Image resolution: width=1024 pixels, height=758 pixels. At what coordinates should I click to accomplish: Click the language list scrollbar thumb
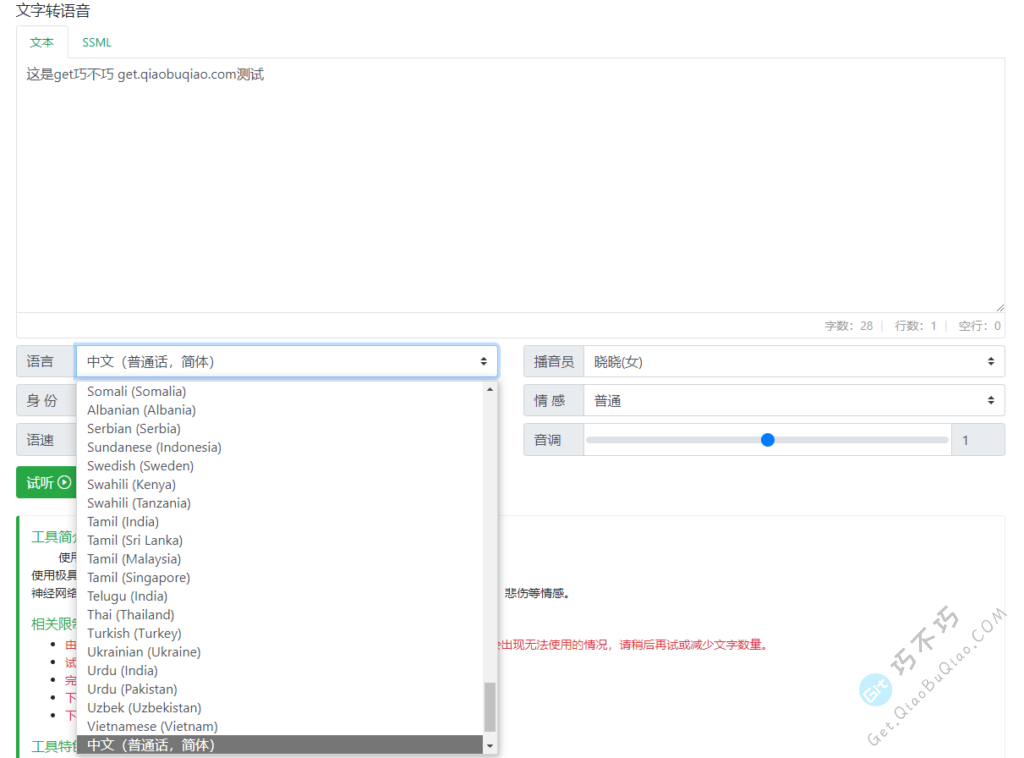click(x=490, y=707)
